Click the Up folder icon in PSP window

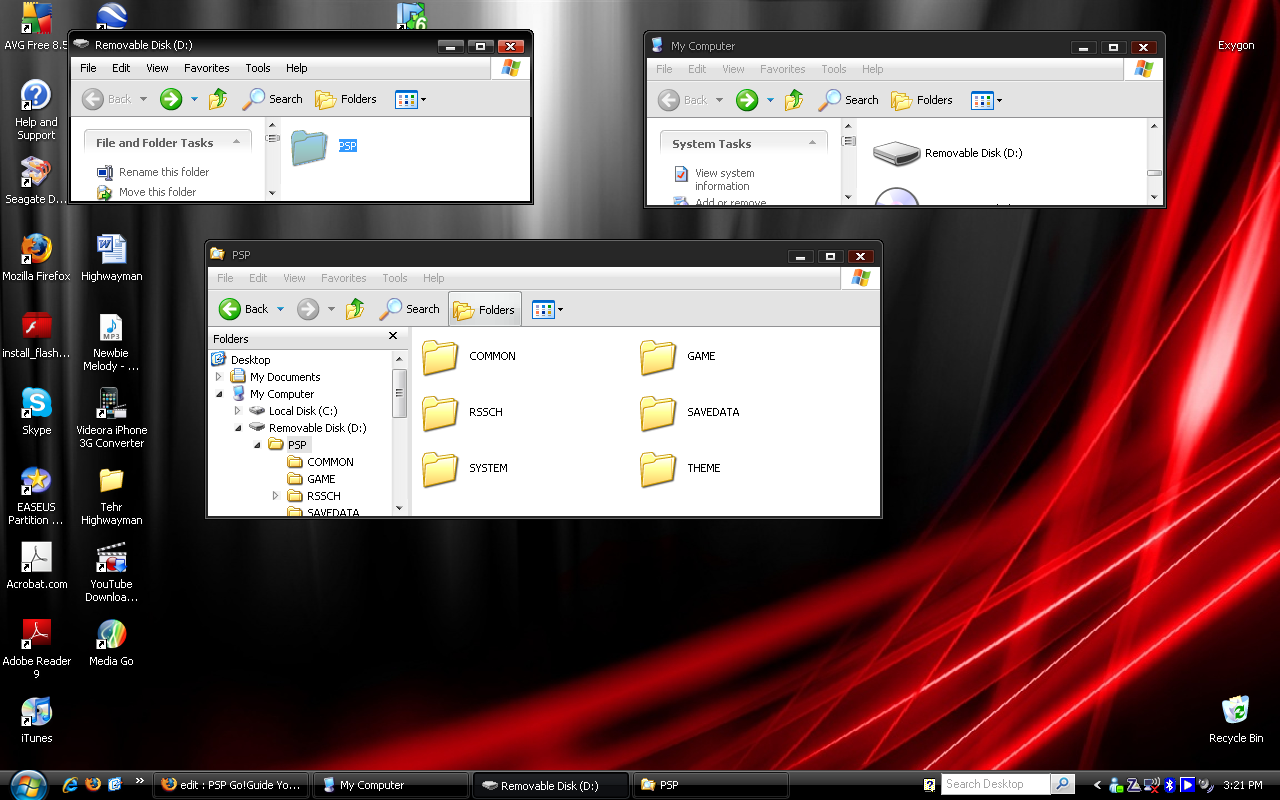355,309
